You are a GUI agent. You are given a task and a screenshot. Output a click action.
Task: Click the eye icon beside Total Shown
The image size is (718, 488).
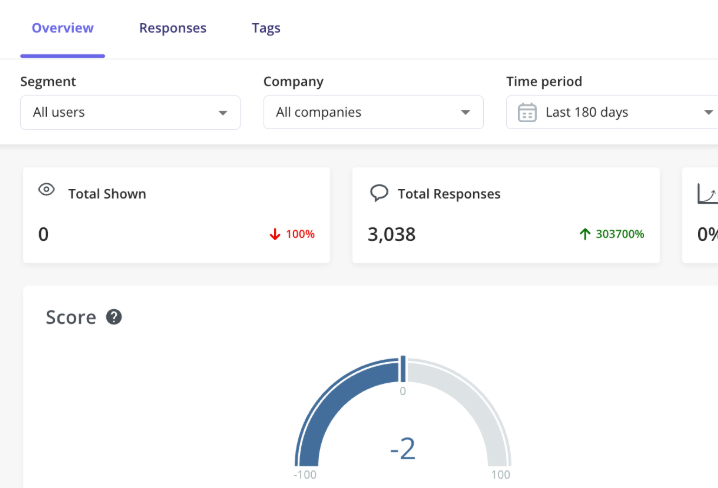[46, 190]
